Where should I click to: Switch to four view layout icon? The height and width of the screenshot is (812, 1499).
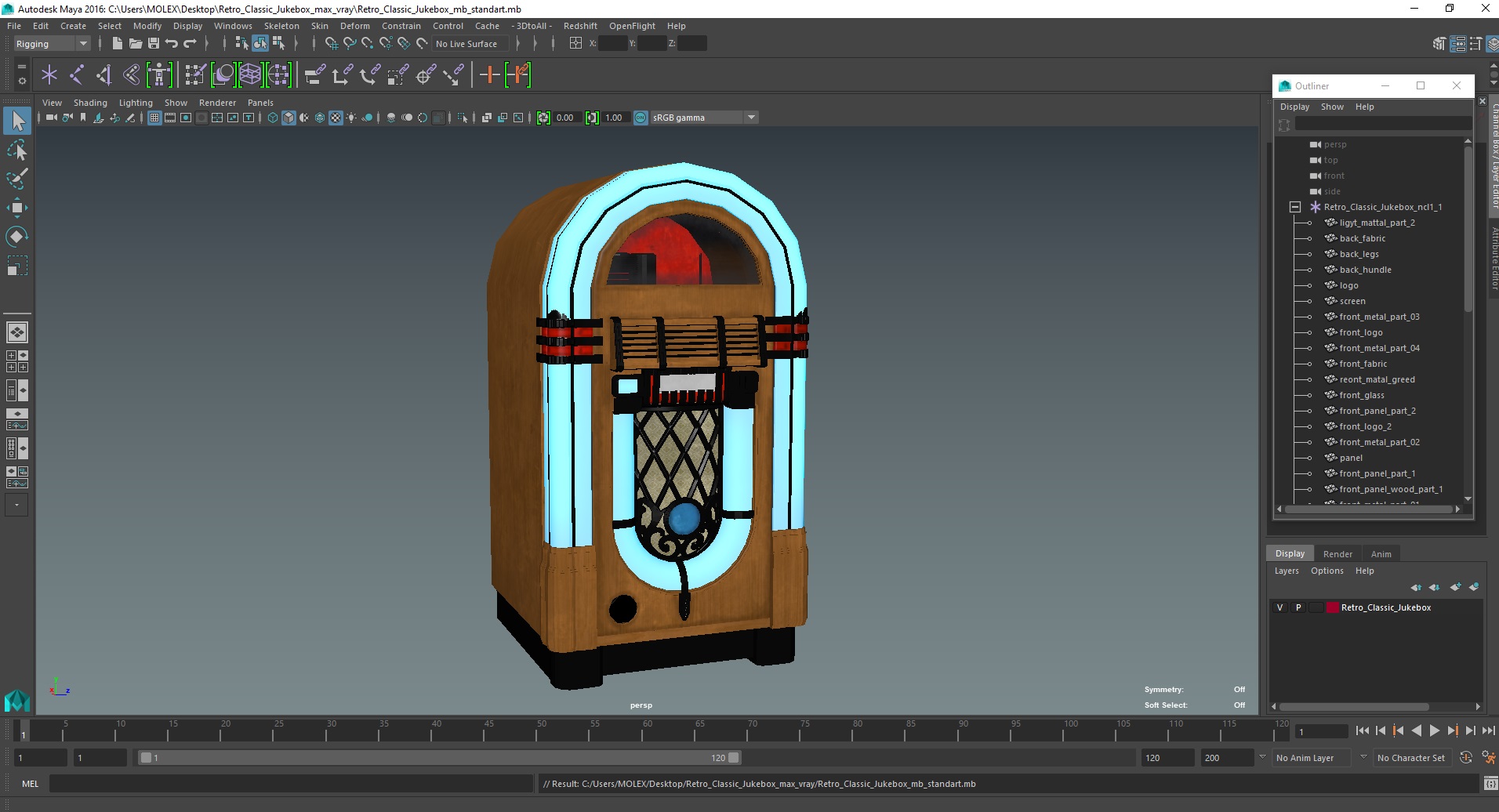(x=17, y=361)
